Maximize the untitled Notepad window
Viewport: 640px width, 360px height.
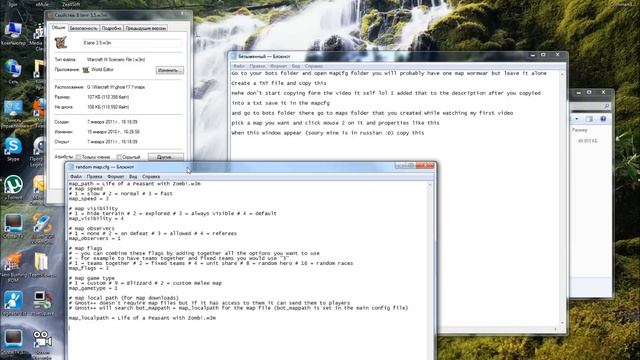click(x=543, y=55)
